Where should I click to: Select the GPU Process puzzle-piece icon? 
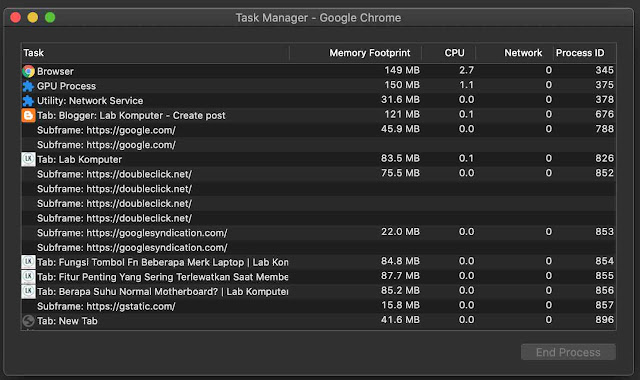point(28,86)
